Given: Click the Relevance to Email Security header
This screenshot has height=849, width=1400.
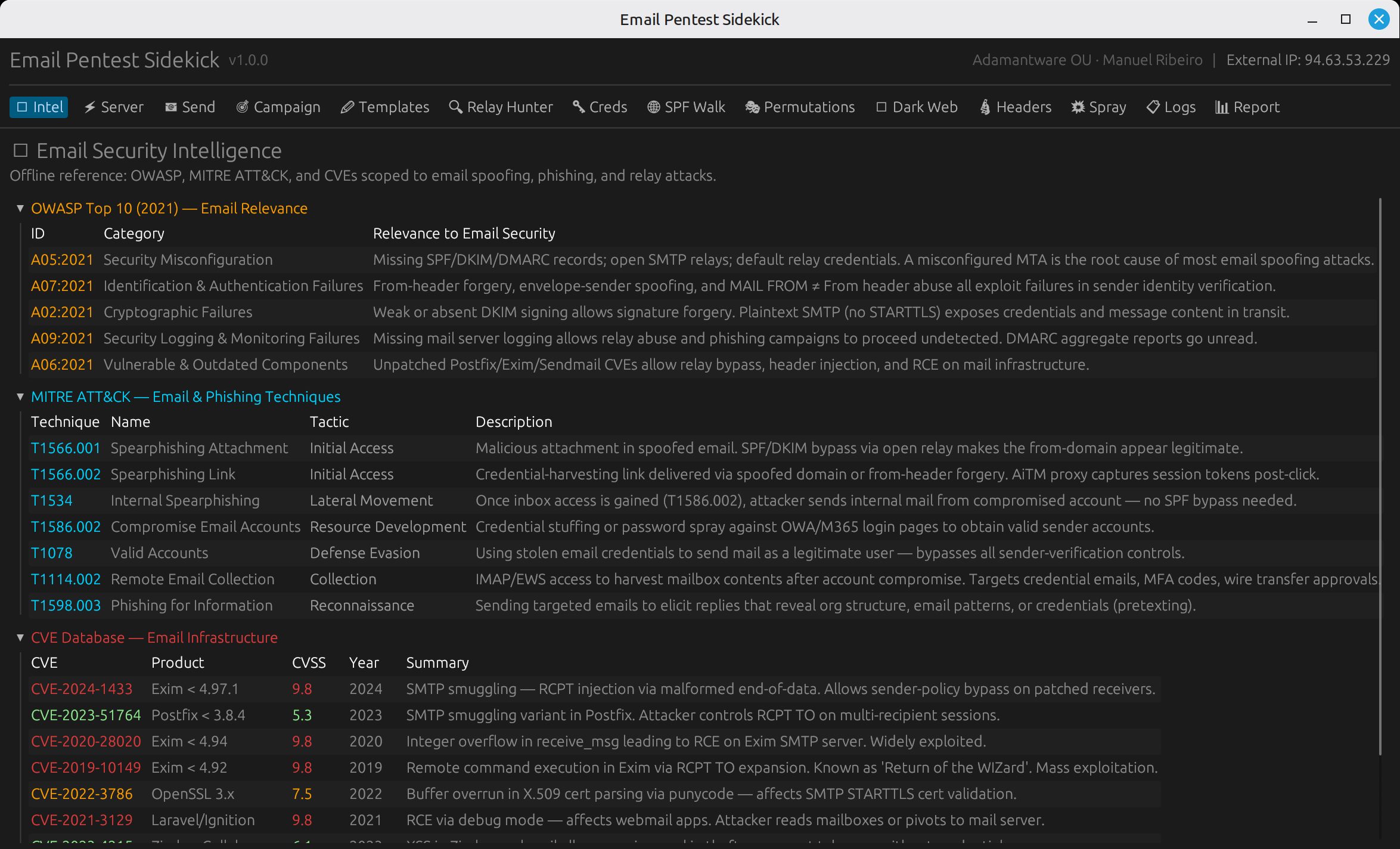Looking at the screenshot, I should click(464, 233).
